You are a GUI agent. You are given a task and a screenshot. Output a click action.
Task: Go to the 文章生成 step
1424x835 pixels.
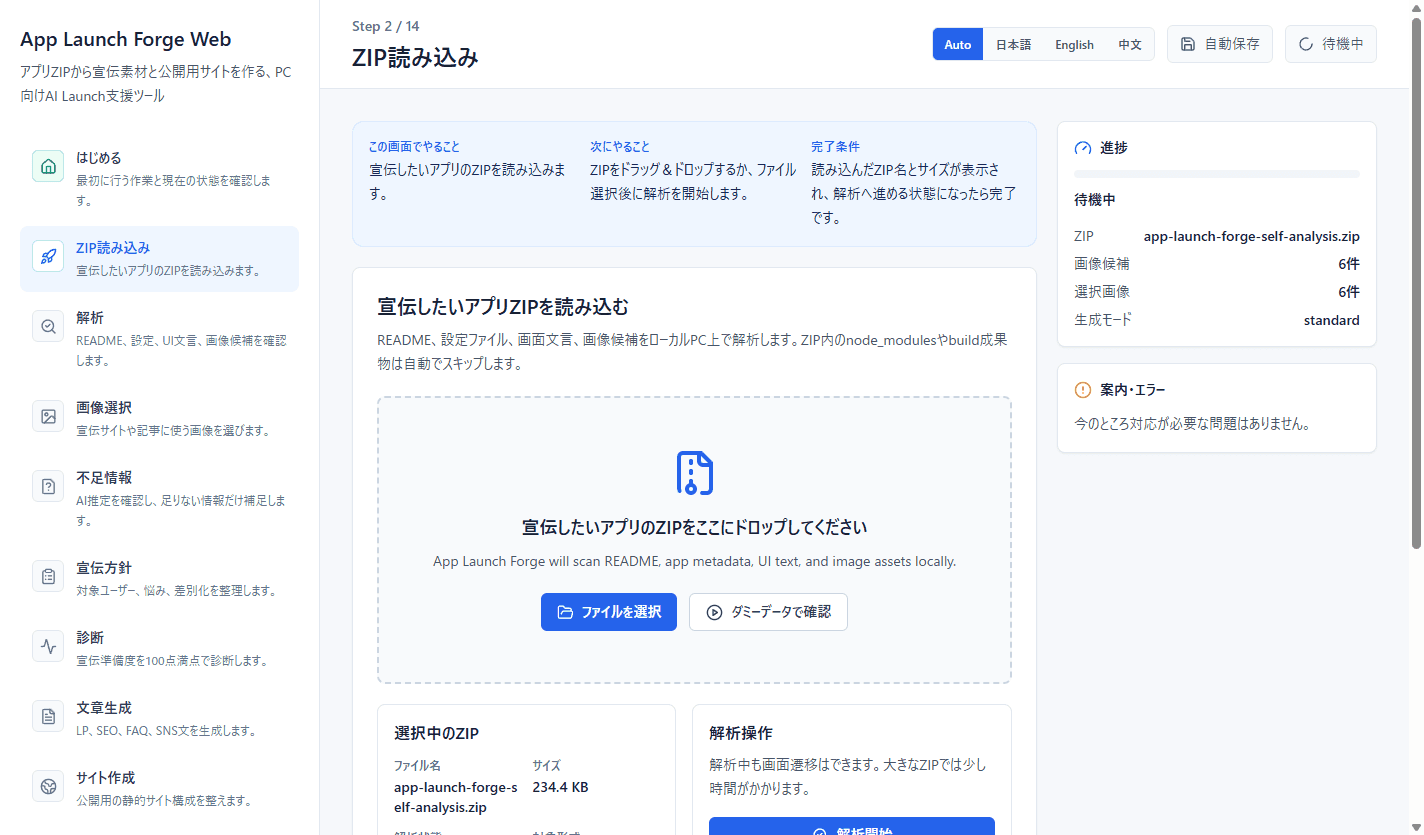tap(159, 719)
